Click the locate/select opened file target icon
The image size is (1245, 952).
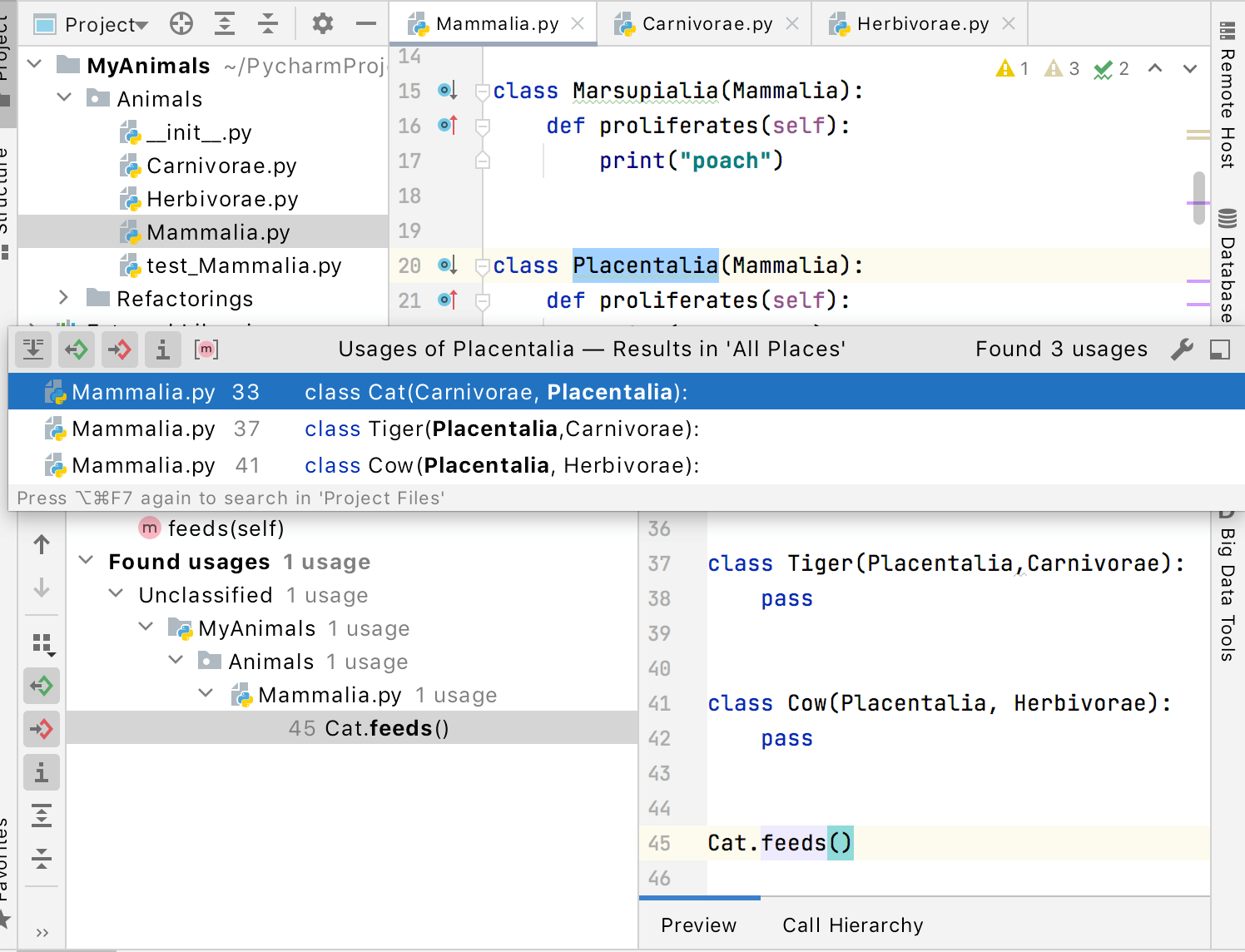(181, 24)
